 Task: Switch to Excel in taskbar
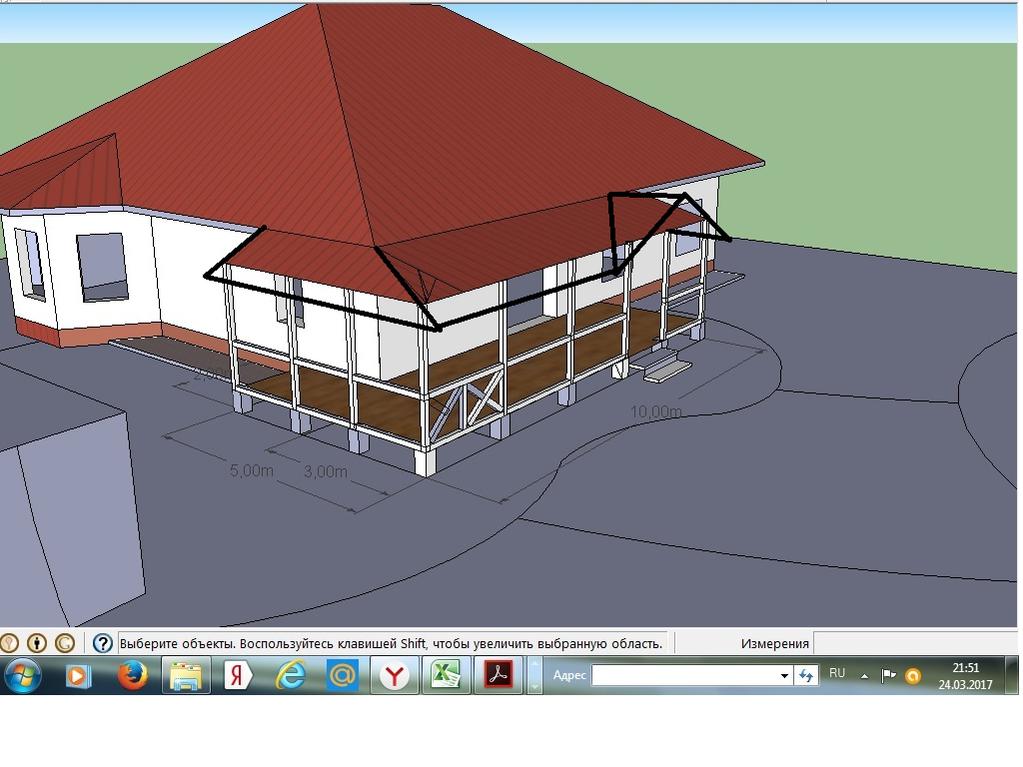click(x=445, y=676)
